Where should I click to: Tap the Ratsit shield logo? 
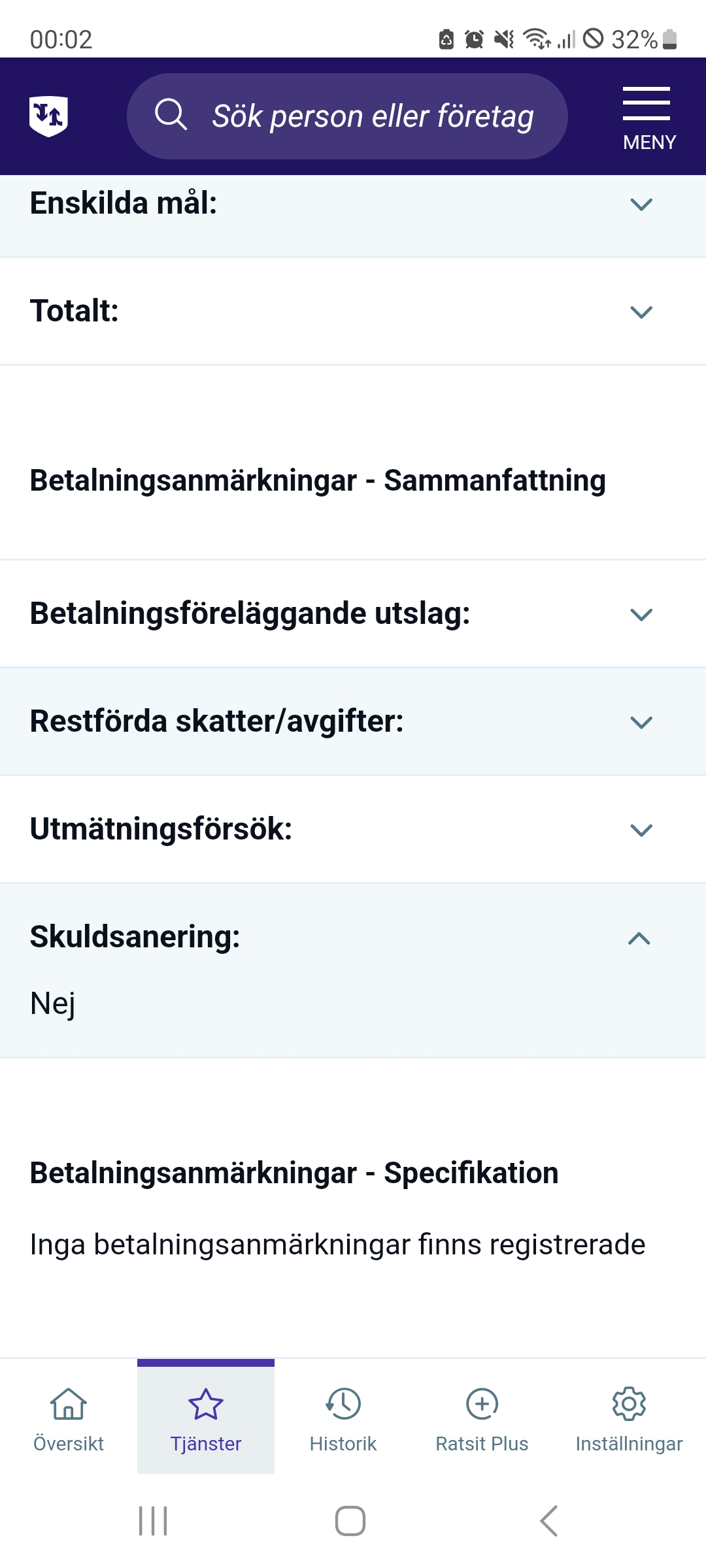pos(48,116)
